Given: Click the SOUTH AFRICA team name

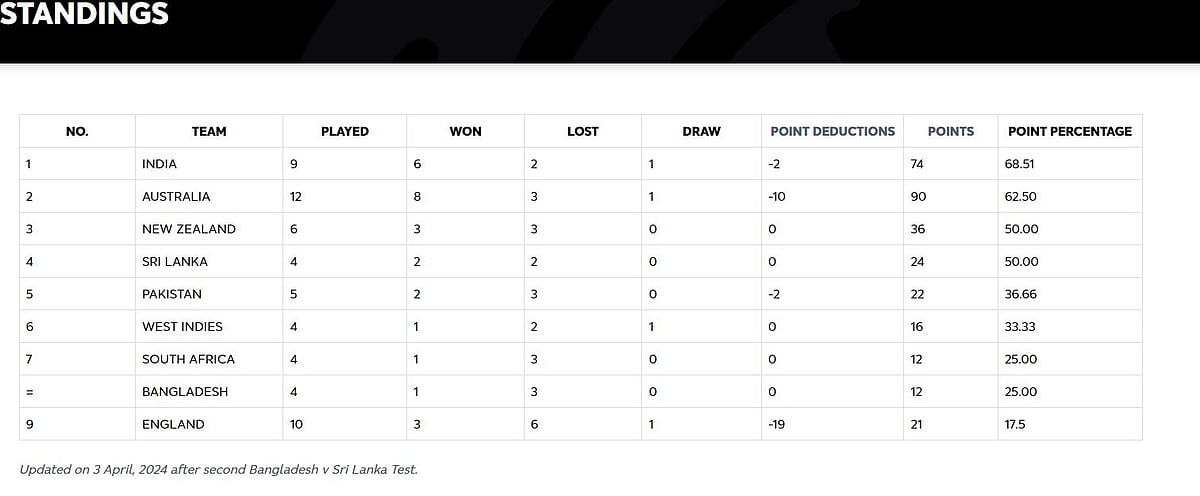Looking at the screenshot, I should (186, 359).
